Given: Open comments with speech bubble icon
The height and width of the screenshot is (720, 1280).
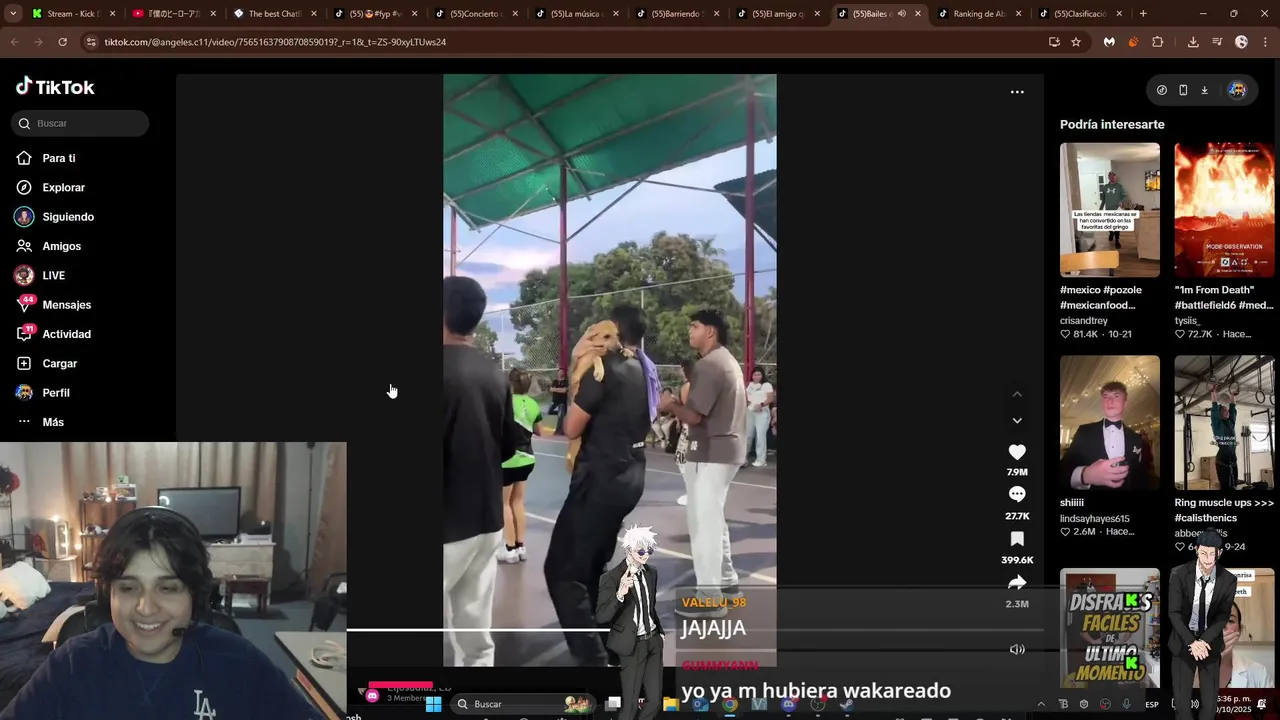Looking at the screenshot, I should coord(1017,494).
